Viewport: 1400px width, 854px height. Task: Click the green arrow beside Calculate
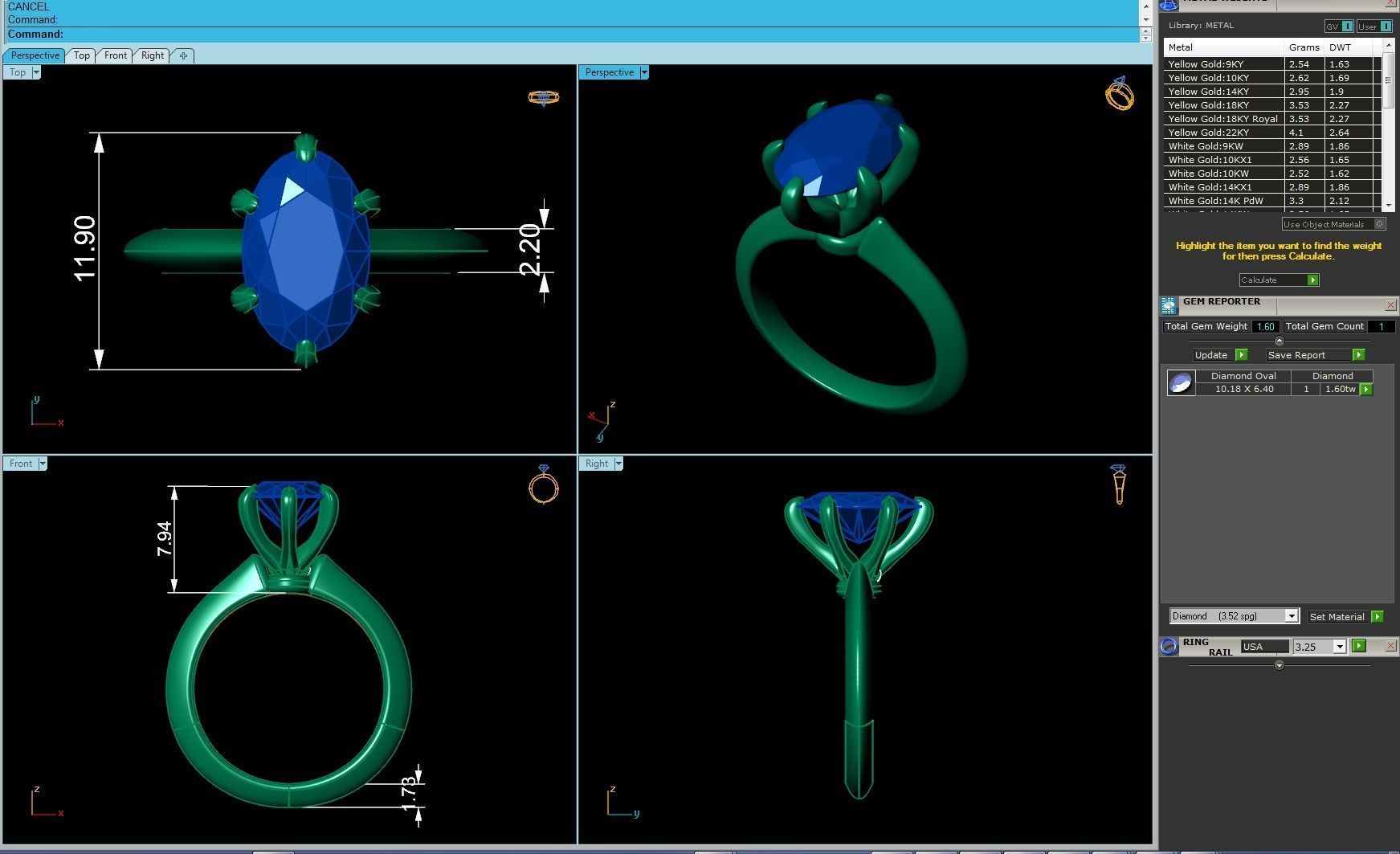point(1313,280)
